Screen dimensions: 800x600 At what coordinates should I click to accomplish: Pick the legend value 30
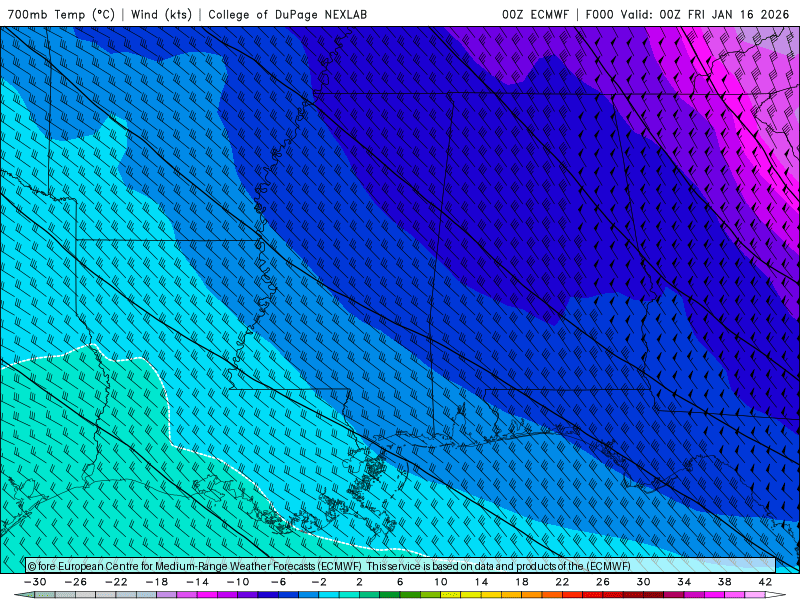tap(643, 582)
